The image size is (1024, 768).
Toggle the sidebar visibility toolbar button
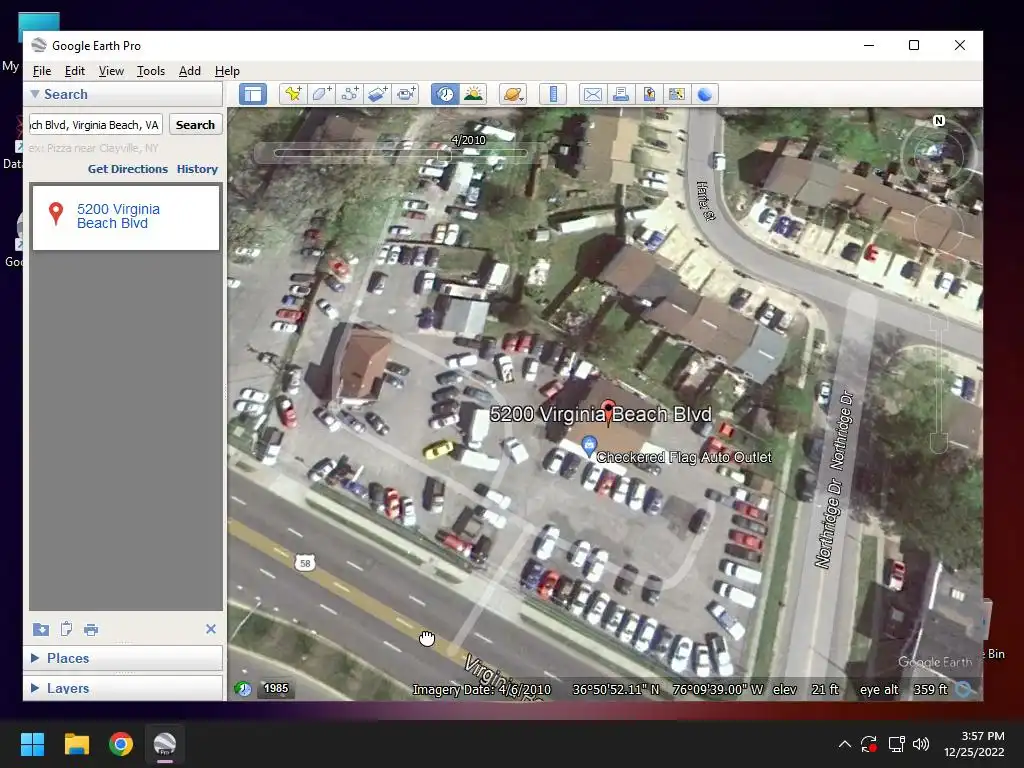(253, 94)
